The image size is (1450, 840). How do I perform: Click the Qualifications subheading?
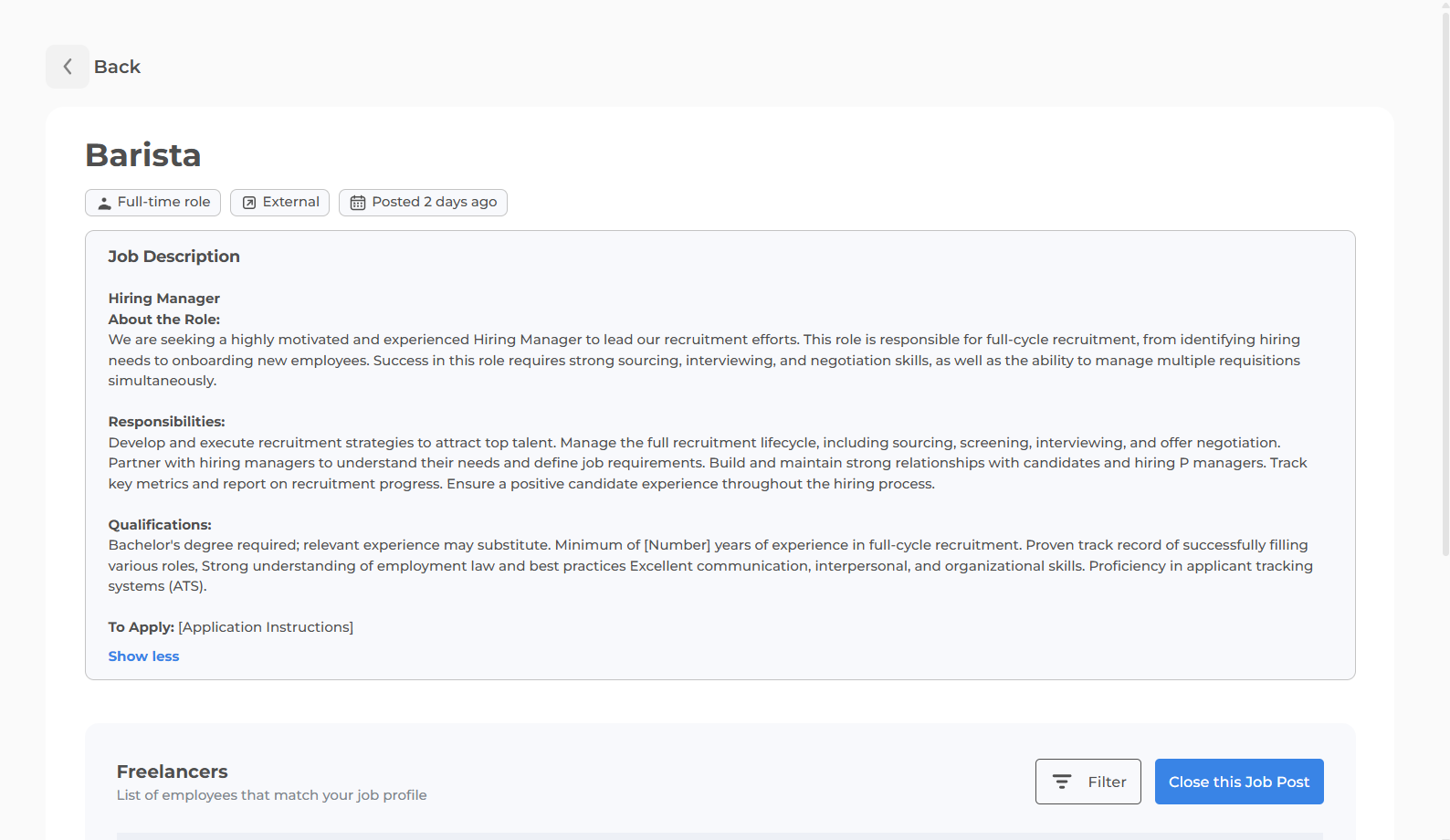coord(160,525)
